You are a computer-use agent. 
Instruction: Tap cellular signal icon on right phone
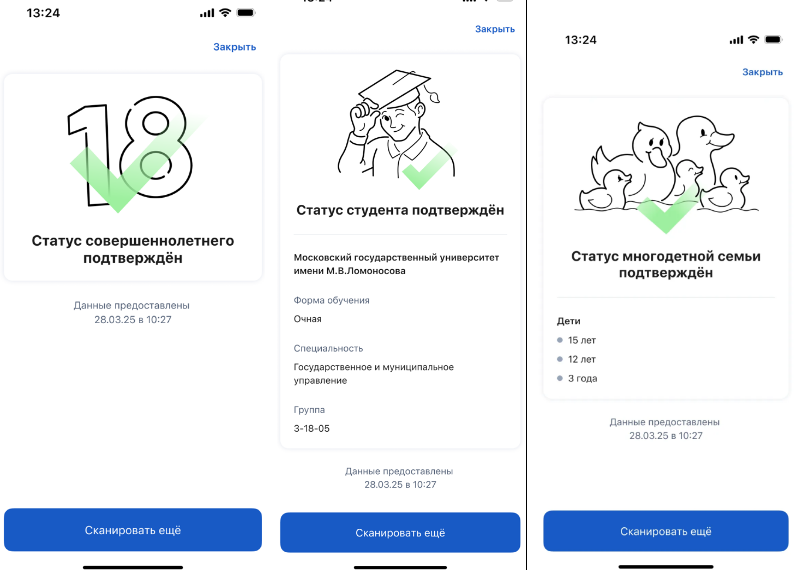point(736,40)
